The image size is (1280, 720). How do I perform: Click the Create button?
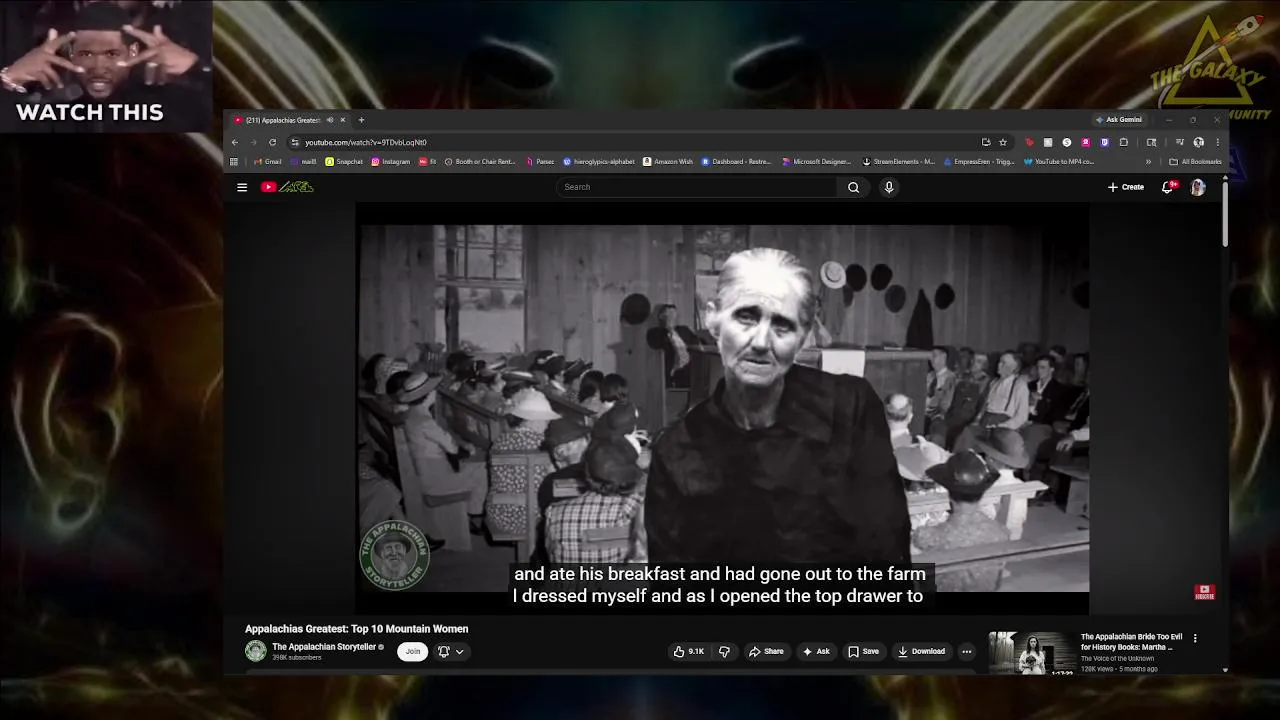[x=1126, y=187]
